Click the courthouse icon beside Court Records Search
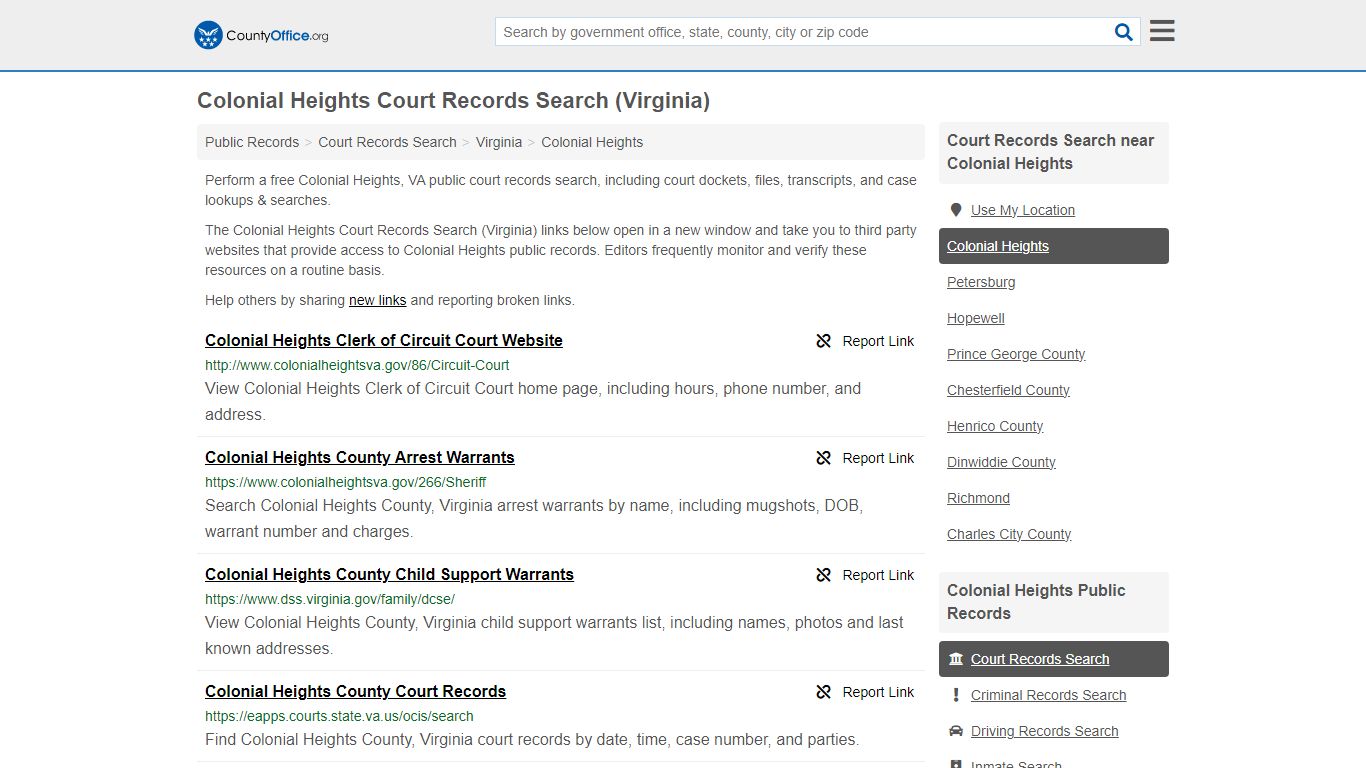 click(x=956, y=659)
